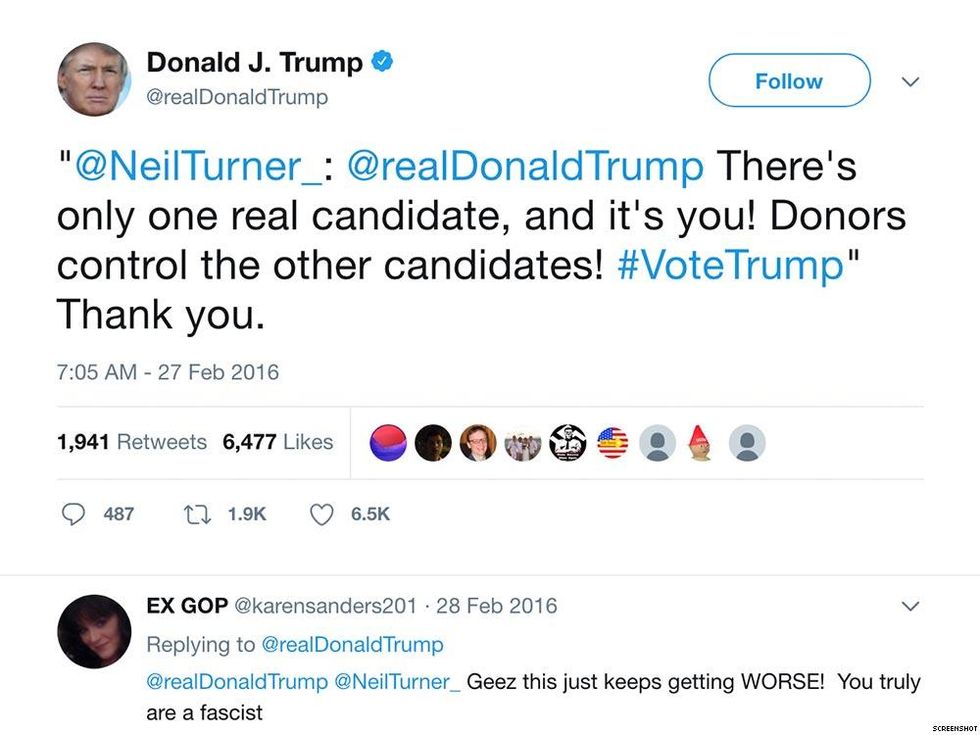
Task: Like the tweet with the heart icon
Action: 320,514
